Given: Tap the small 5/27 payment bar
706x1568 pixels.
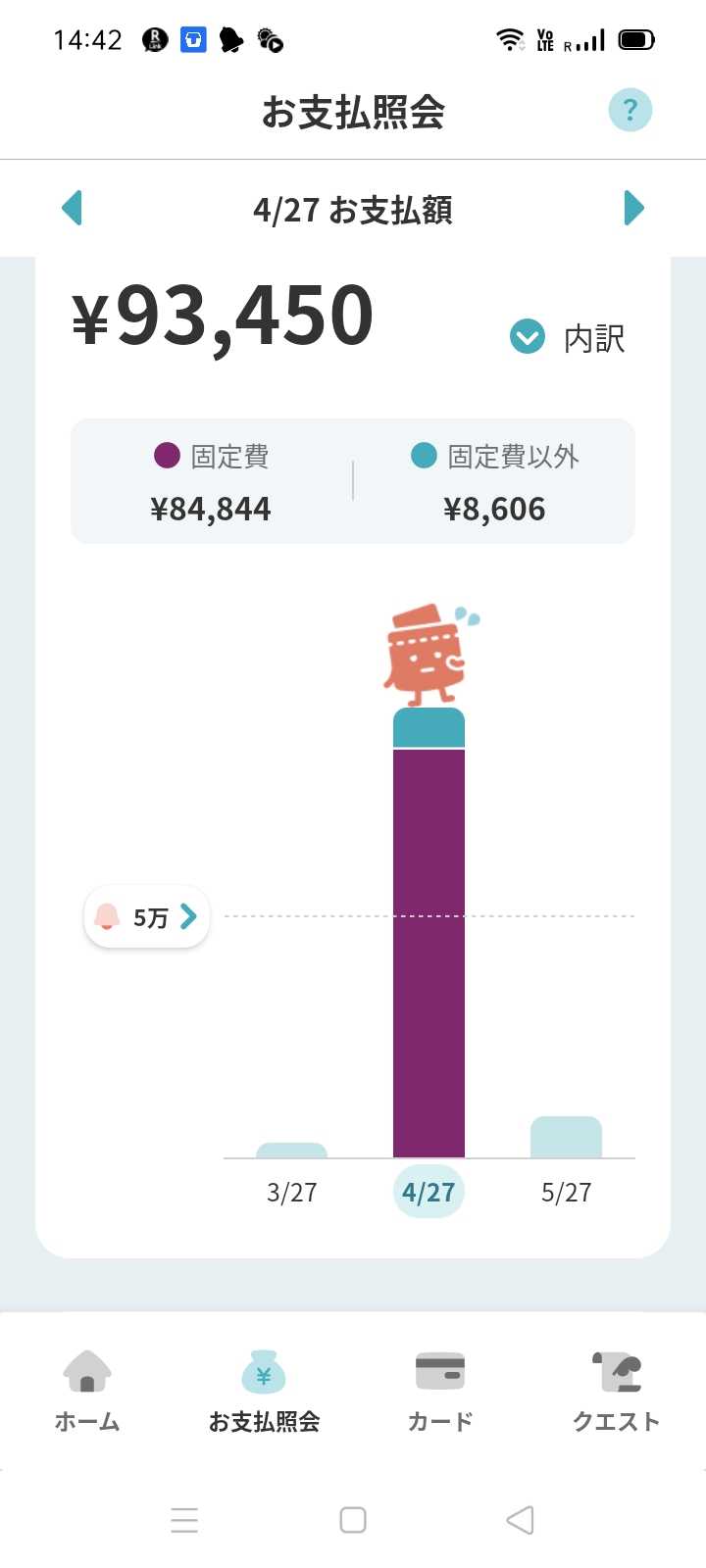Looking at the screenshot, I should (x=566, y=1137).
